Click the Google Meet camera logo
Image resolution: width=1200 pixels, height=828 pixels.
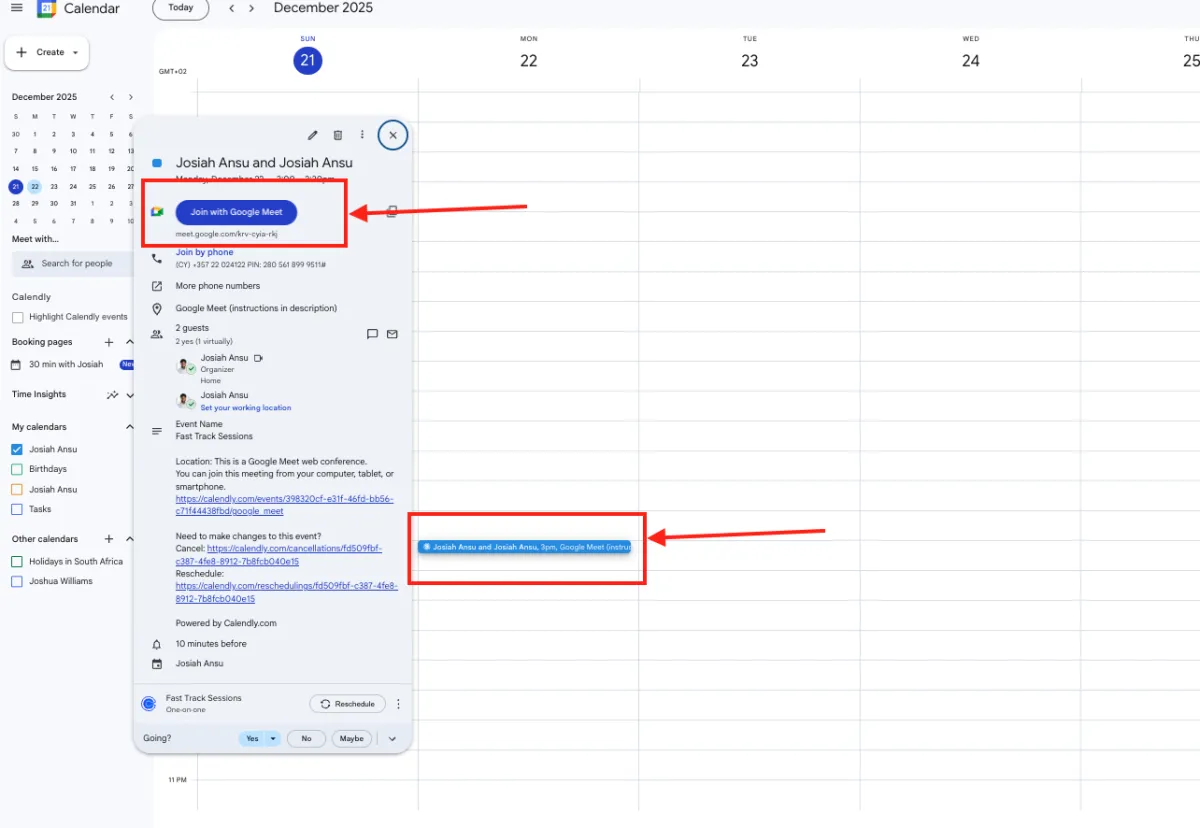[157, 212]
